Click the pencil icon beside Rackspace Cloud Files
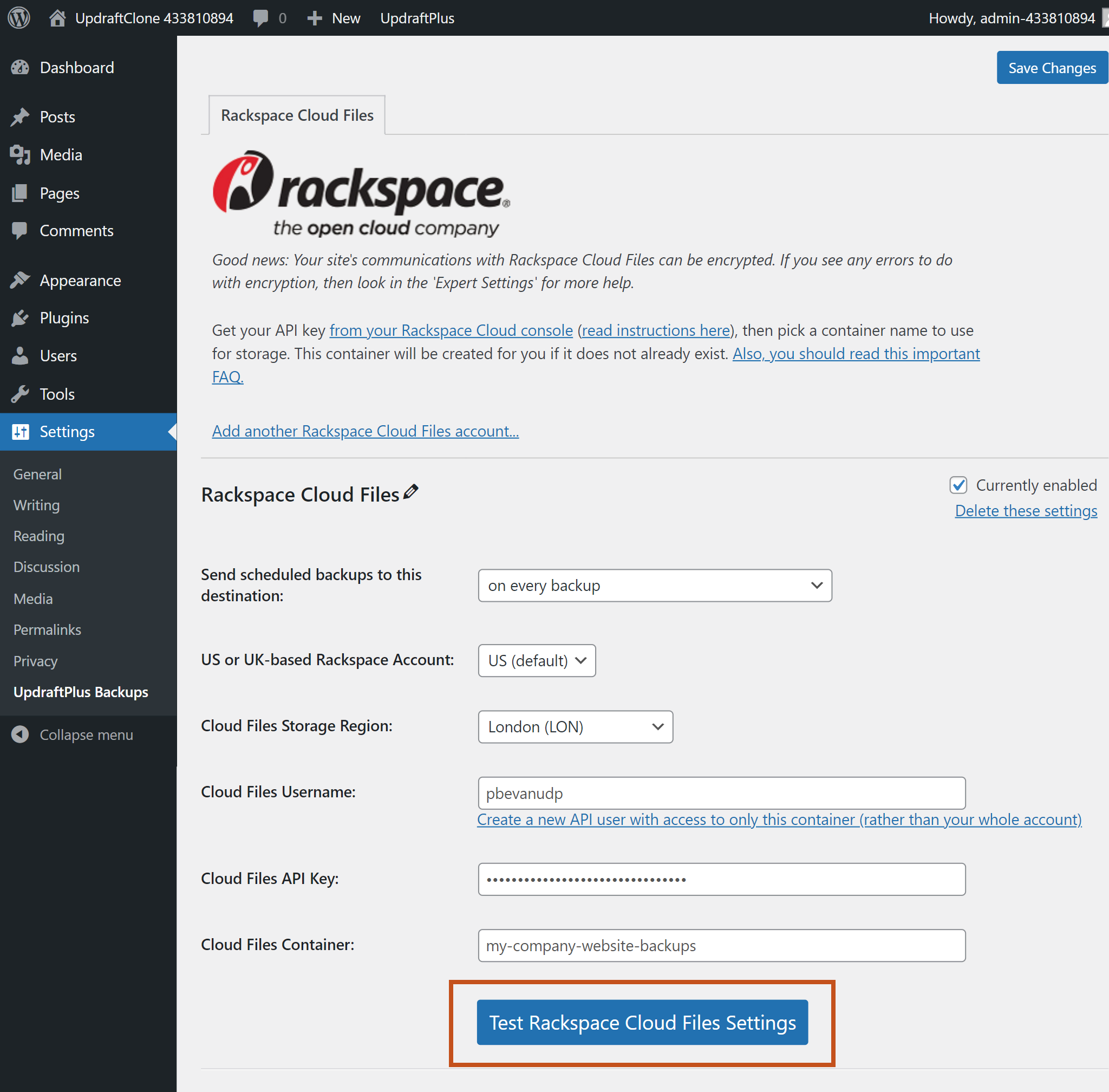The image size is (1109, 1092). pos(410,492)
